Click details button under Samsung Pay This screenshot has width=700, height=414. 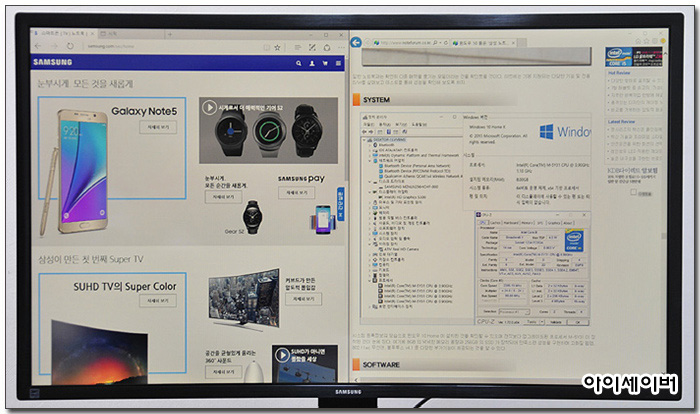296,192
